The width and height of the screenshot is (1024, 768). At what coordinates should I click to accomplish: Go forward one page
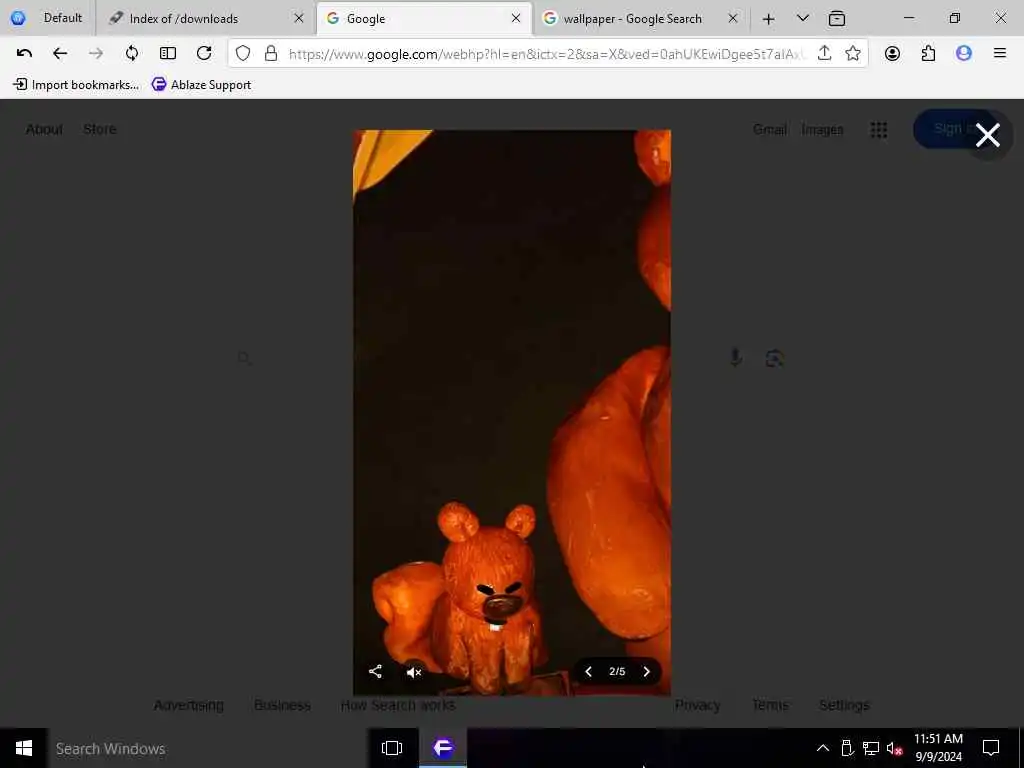click(x=96, y=54)
